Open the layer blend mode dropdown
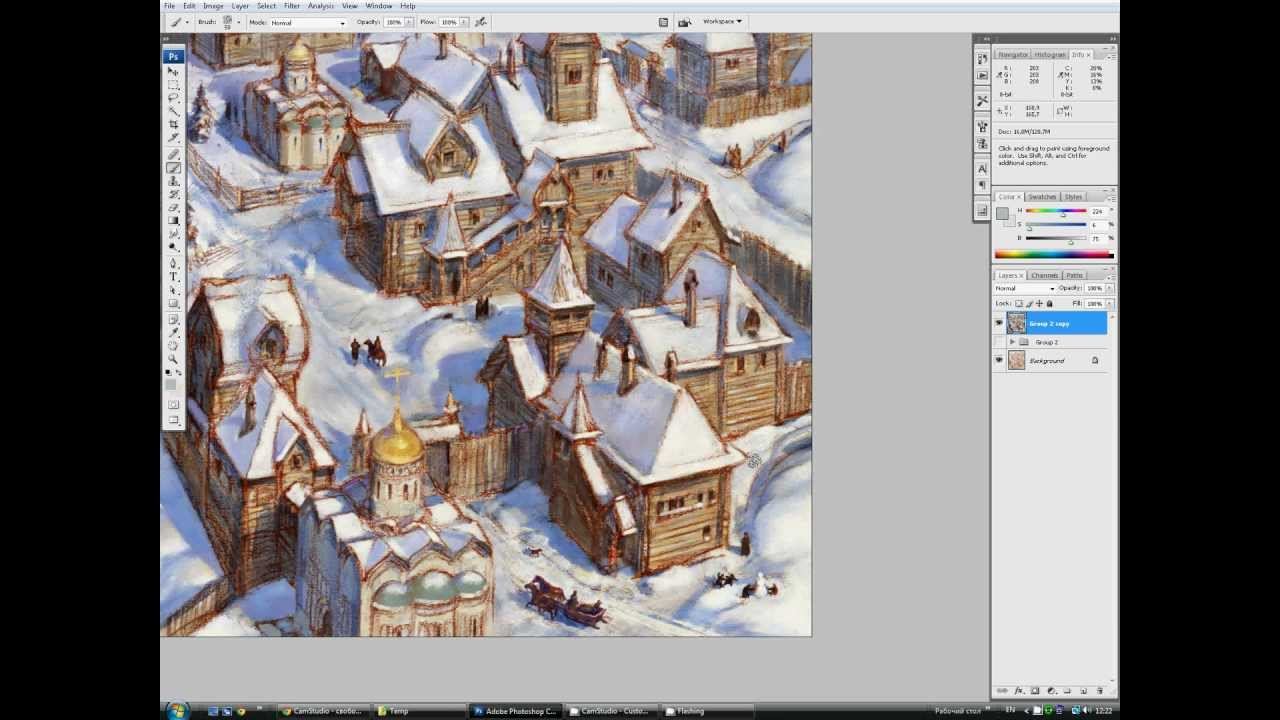The height and width of the screenshot is (720, 1280). point(1025,288)
